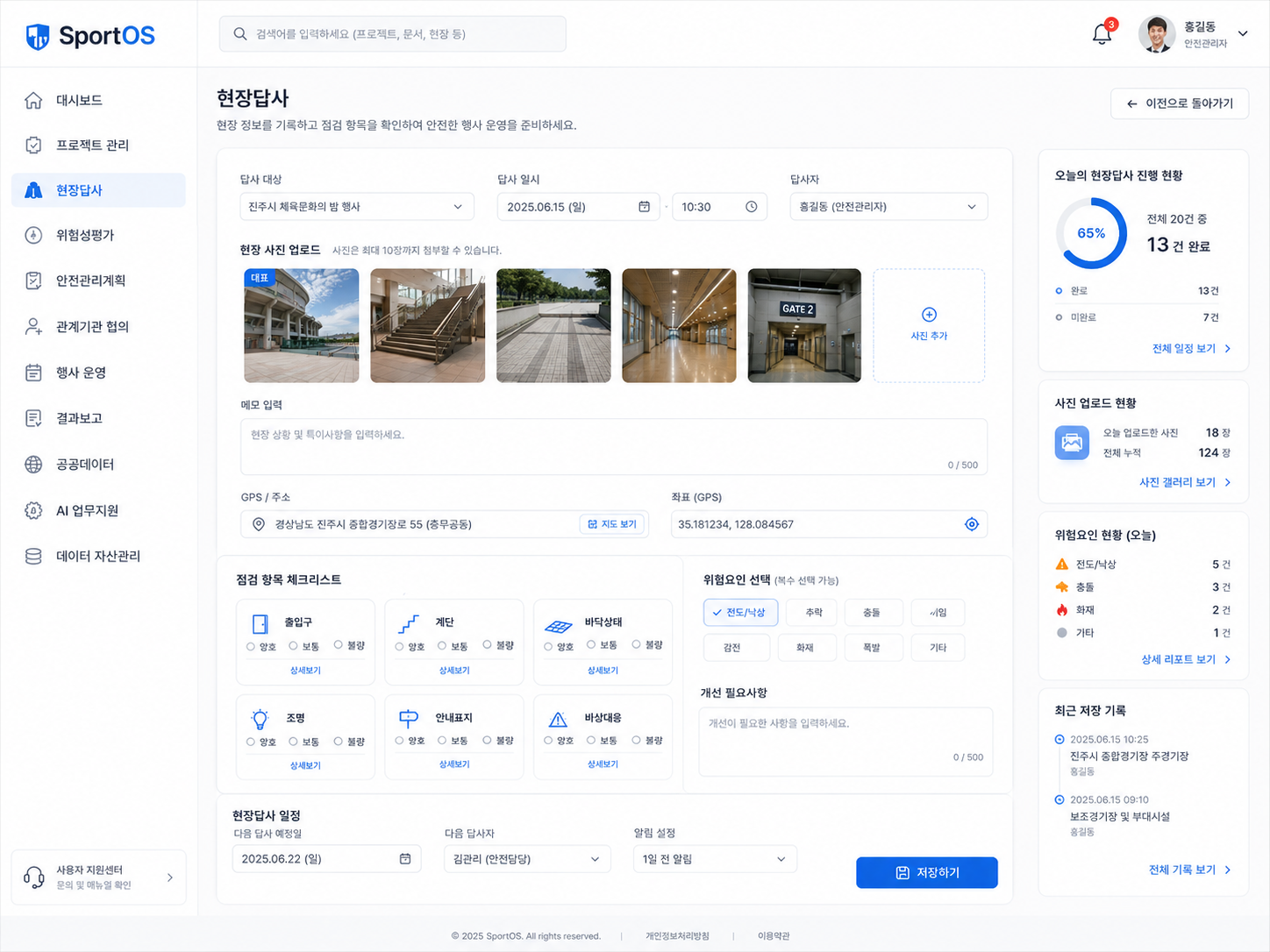Click 이전으로 돌아가기 button
This screenshot has height=952, width=1270.
coord(1180,103)
